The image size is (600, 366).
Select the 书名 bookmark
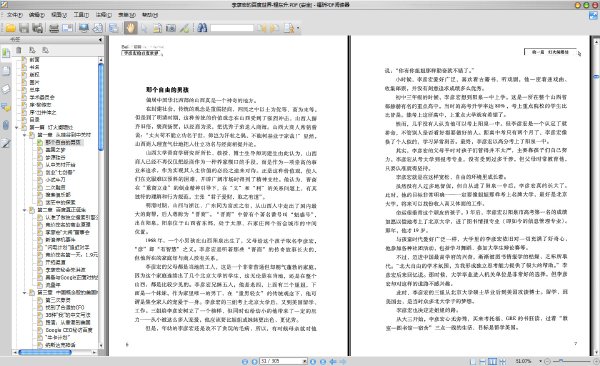coord(34,67)
